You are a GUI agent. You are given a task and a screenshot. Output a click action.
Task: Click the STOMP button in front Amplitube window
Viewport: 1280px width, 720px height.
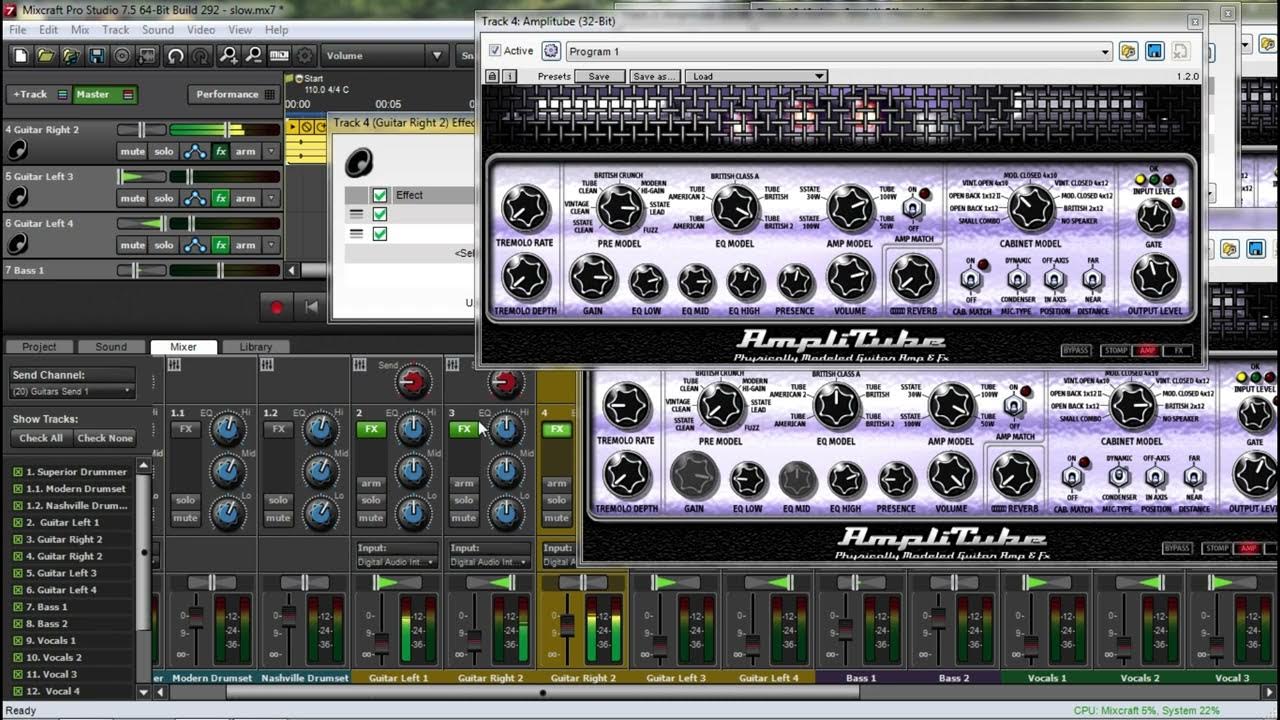pyautogui.click(x=1115, y=351)
